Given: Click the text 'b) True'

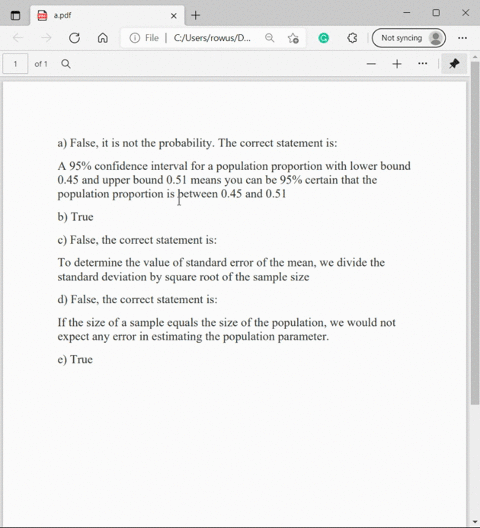Looking at the screenshot, I should coord(75,217).
